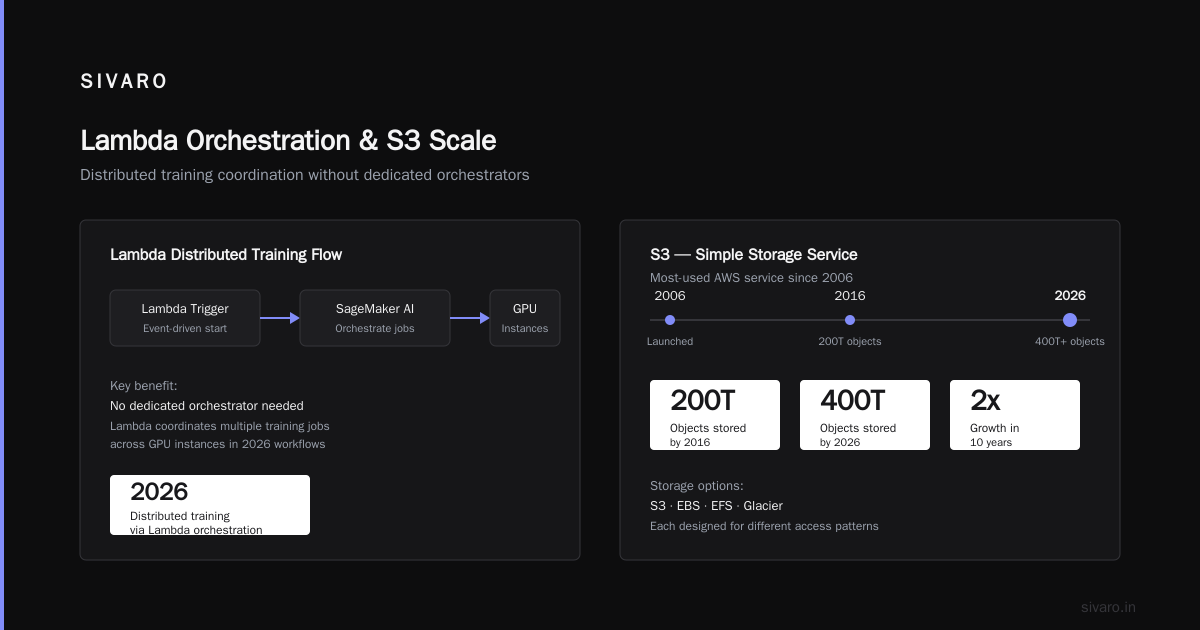
Task: Click the '200T objects' timeline caption
Action: 850,342
